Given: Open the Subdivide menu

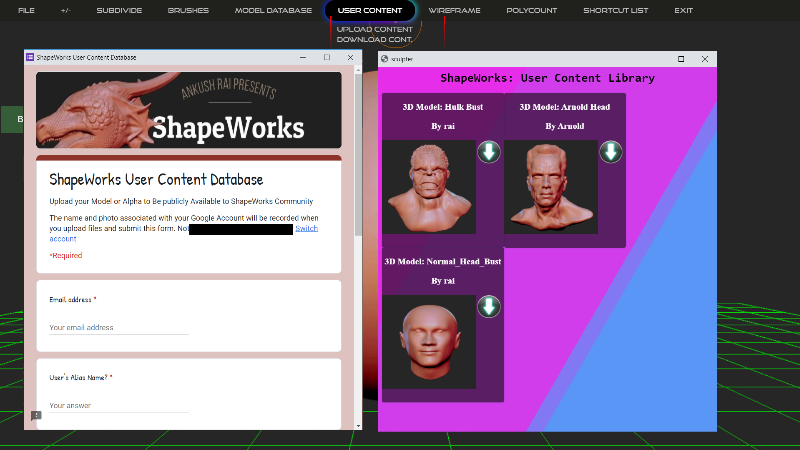Looking at the screenshot, I should 119,10.
